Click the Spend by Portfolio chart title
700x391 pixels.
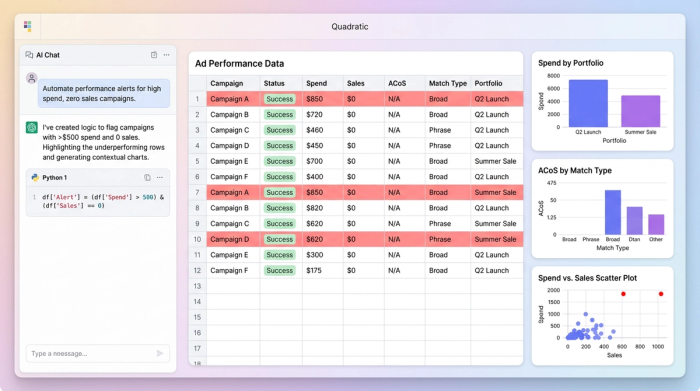(x=571, y=63)
